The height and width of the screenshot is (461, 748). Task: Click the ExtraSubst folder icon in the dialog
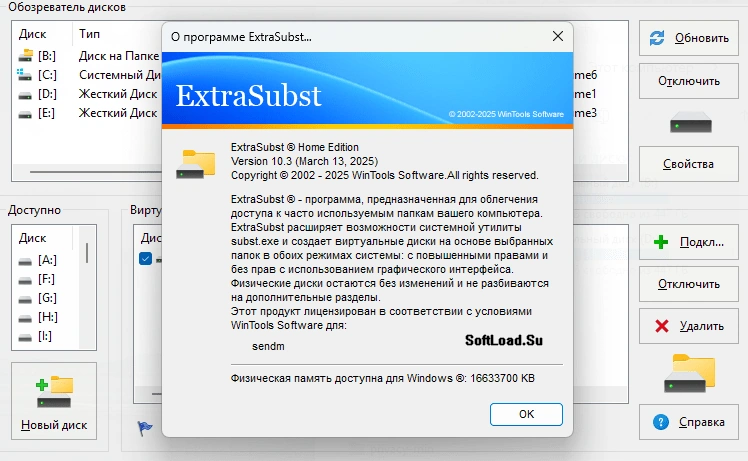coord(196,164)
